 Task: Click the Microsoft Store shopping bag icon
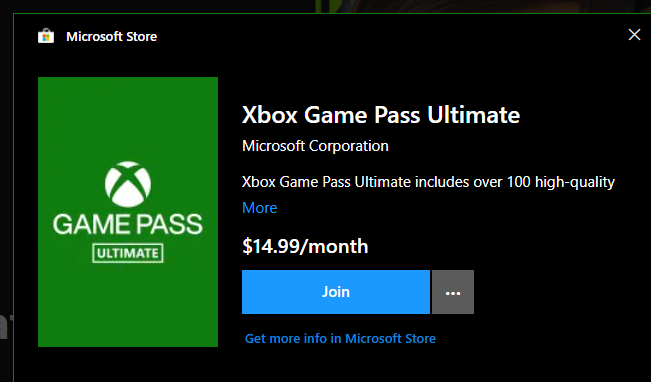coord(46,36)
